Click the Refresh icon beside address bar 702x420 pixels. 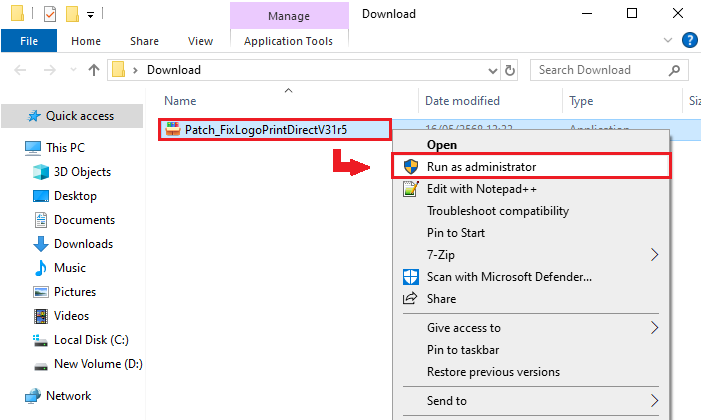pos(510,70)
